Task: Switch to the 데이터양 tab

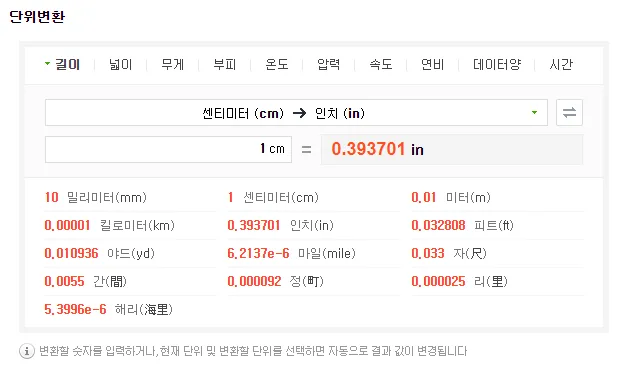Action: pyautogui.click(x=497, y=64)
